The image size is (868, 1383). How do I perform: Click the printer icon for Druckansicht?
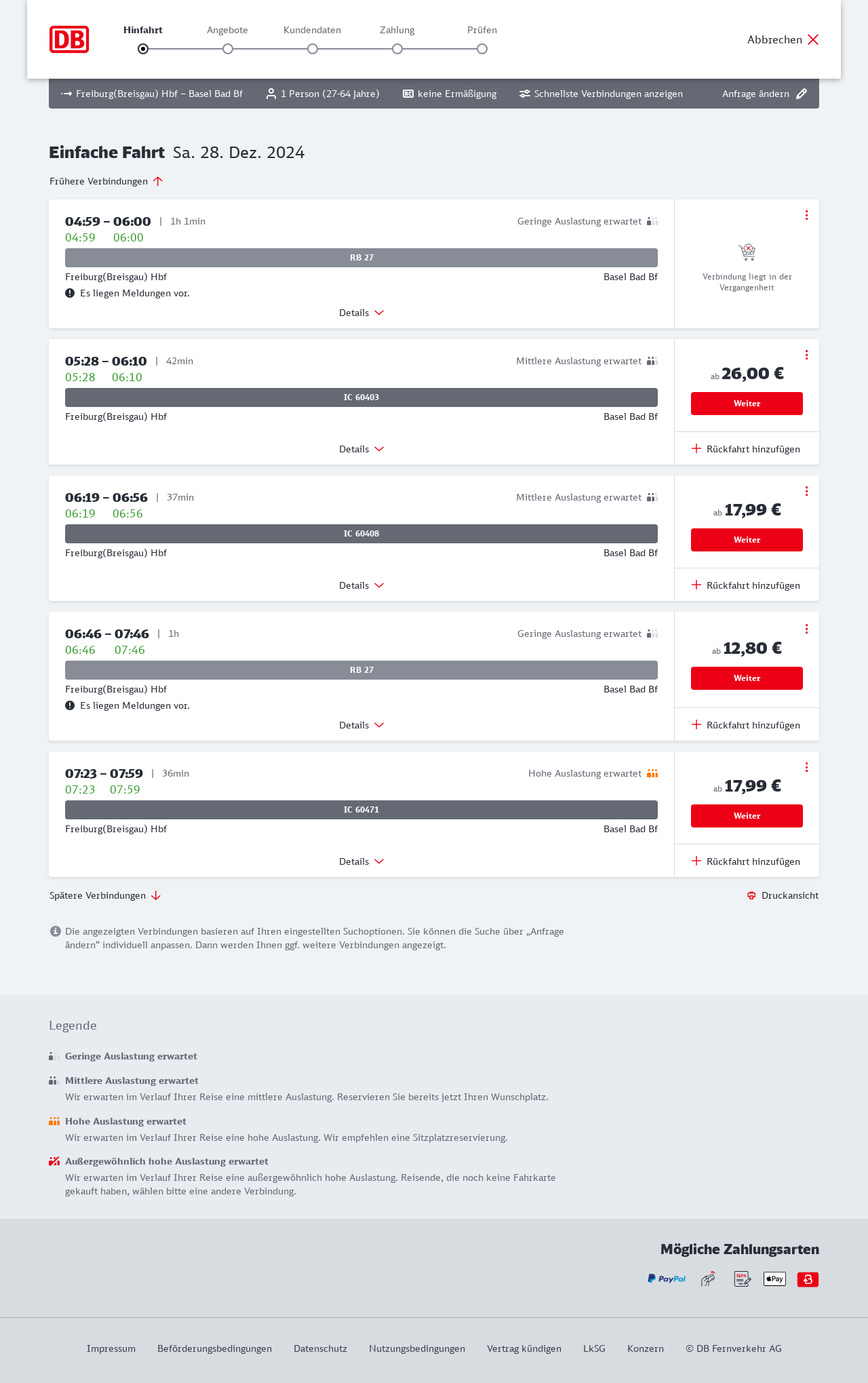click(751, 895)
